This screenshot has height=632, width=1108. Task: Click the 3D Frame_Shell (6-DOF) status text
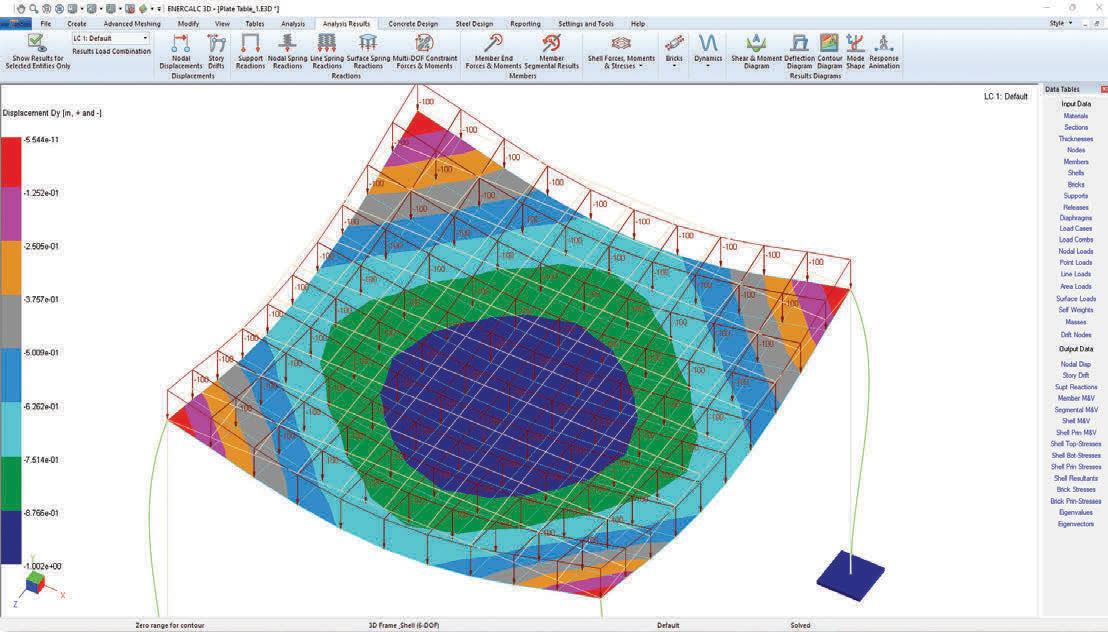click(x=403, y=625)
